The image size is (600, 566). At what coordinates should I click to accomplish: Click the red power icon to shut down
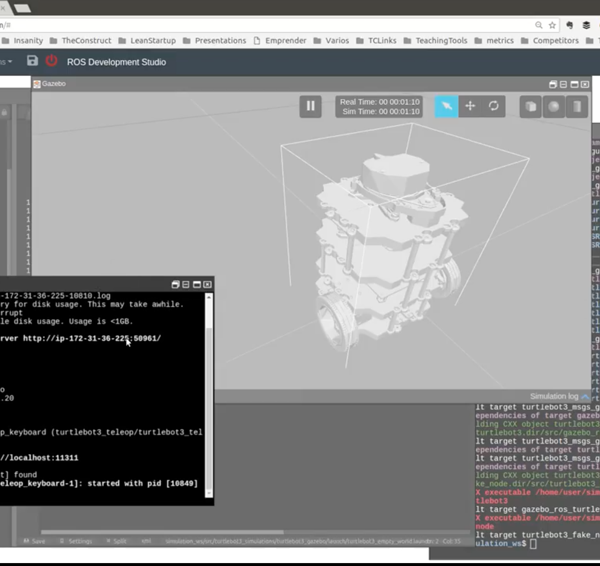pyautogui.click(x=51, y=61)
